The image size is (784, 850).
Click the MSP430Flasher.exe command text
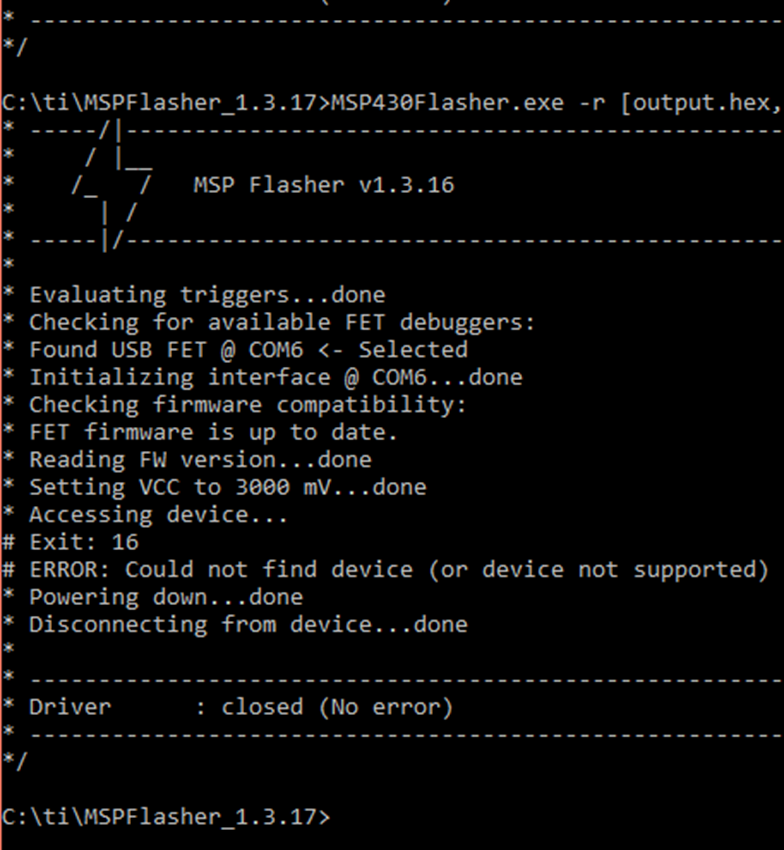click(x=447, y=102)
